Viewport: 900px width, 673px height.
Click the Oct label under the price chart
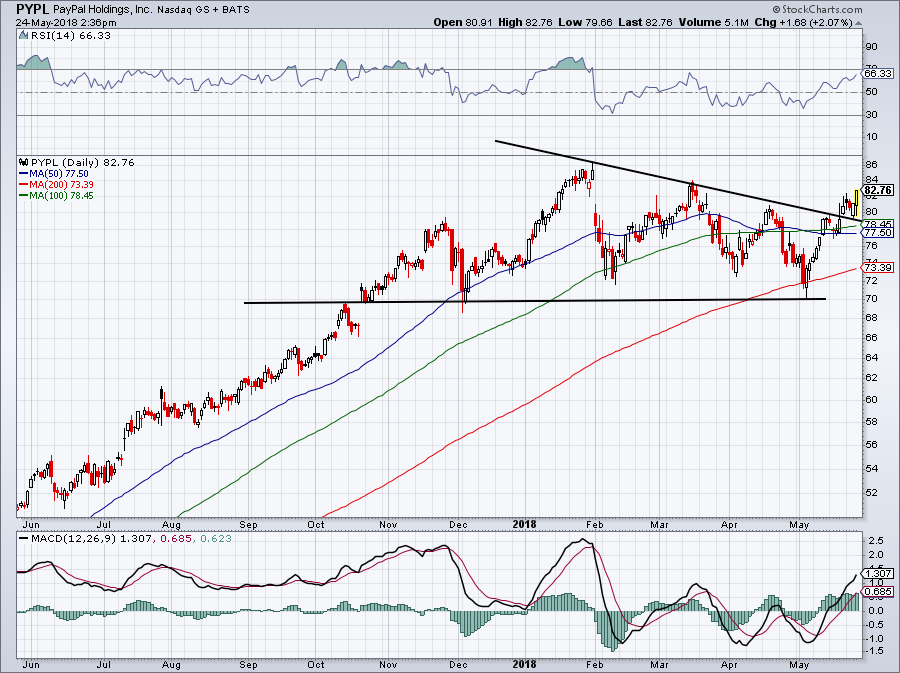(x=316, y=524)
